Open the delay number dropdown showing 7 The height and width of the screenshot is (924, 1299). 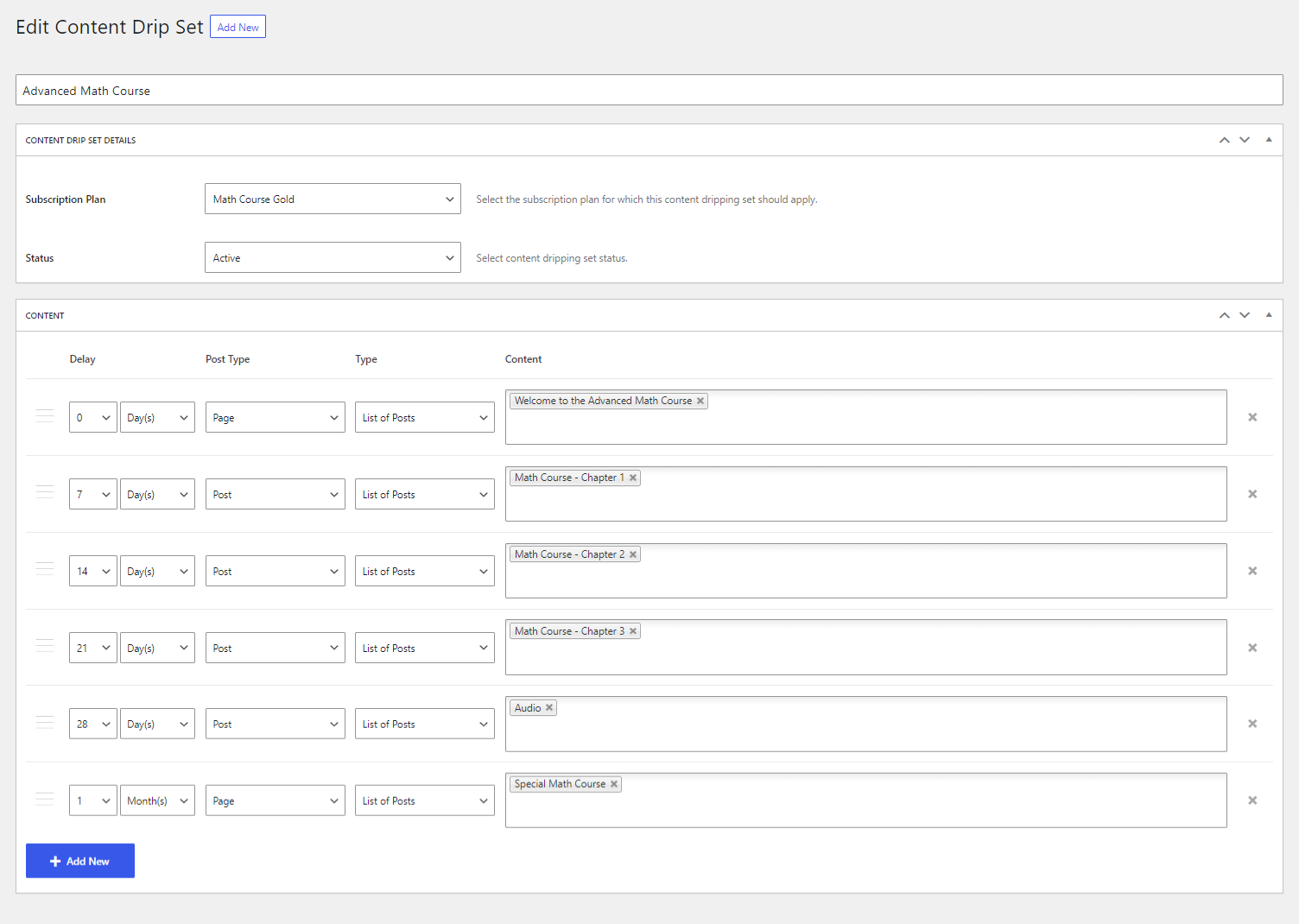93,494
